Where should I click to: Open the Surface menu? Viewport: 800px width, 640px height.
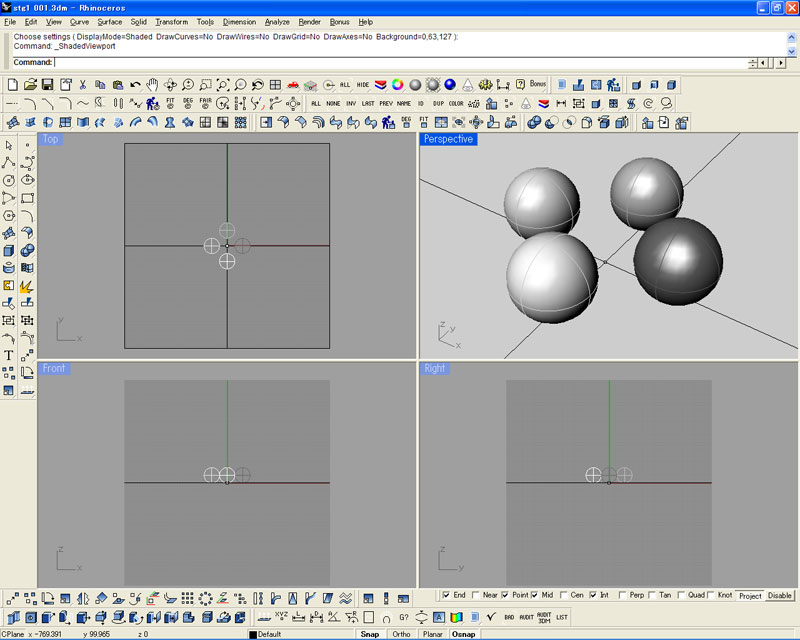coord(110,21)
